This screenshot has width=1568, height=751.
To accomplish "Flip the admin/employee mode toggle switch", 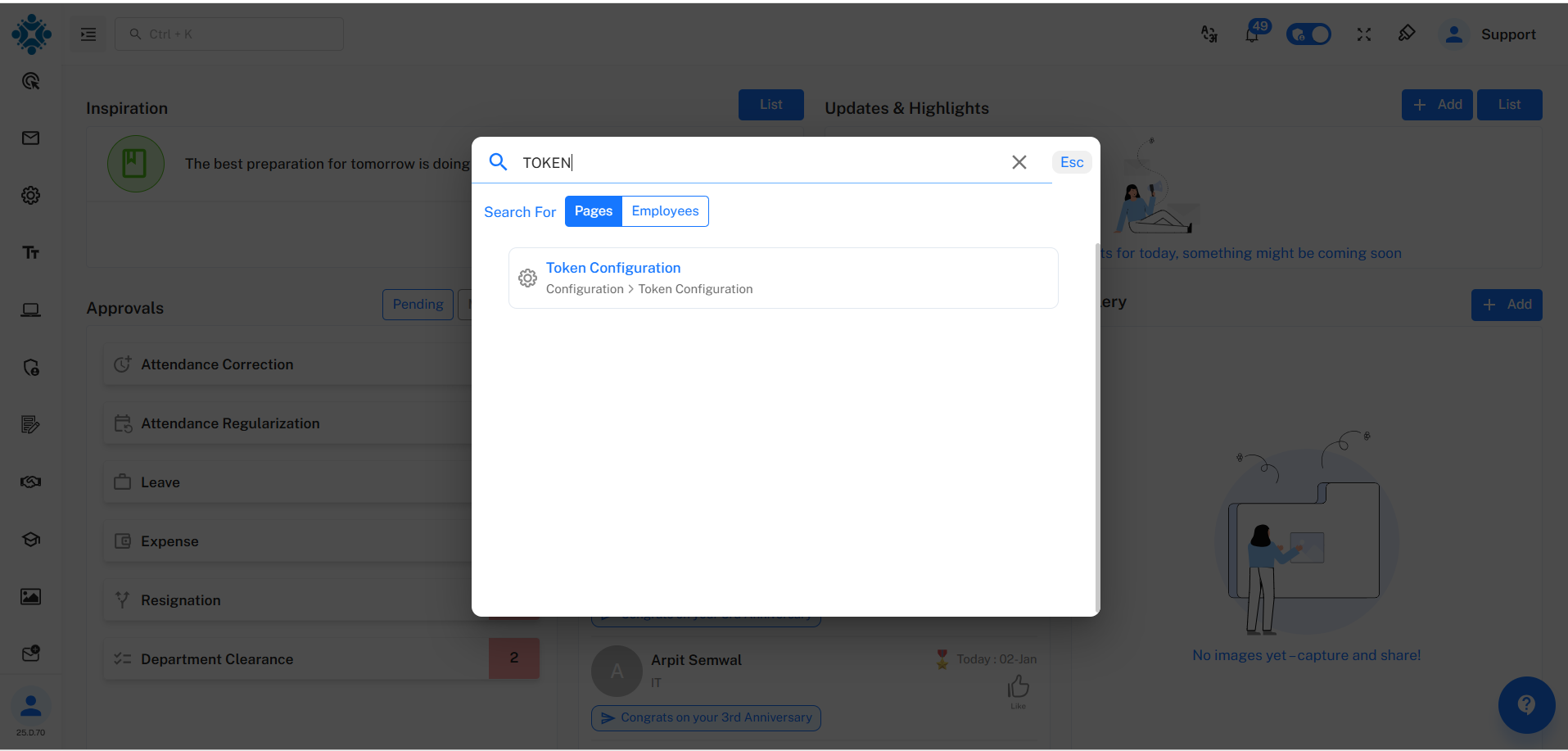I will 1308,34.
